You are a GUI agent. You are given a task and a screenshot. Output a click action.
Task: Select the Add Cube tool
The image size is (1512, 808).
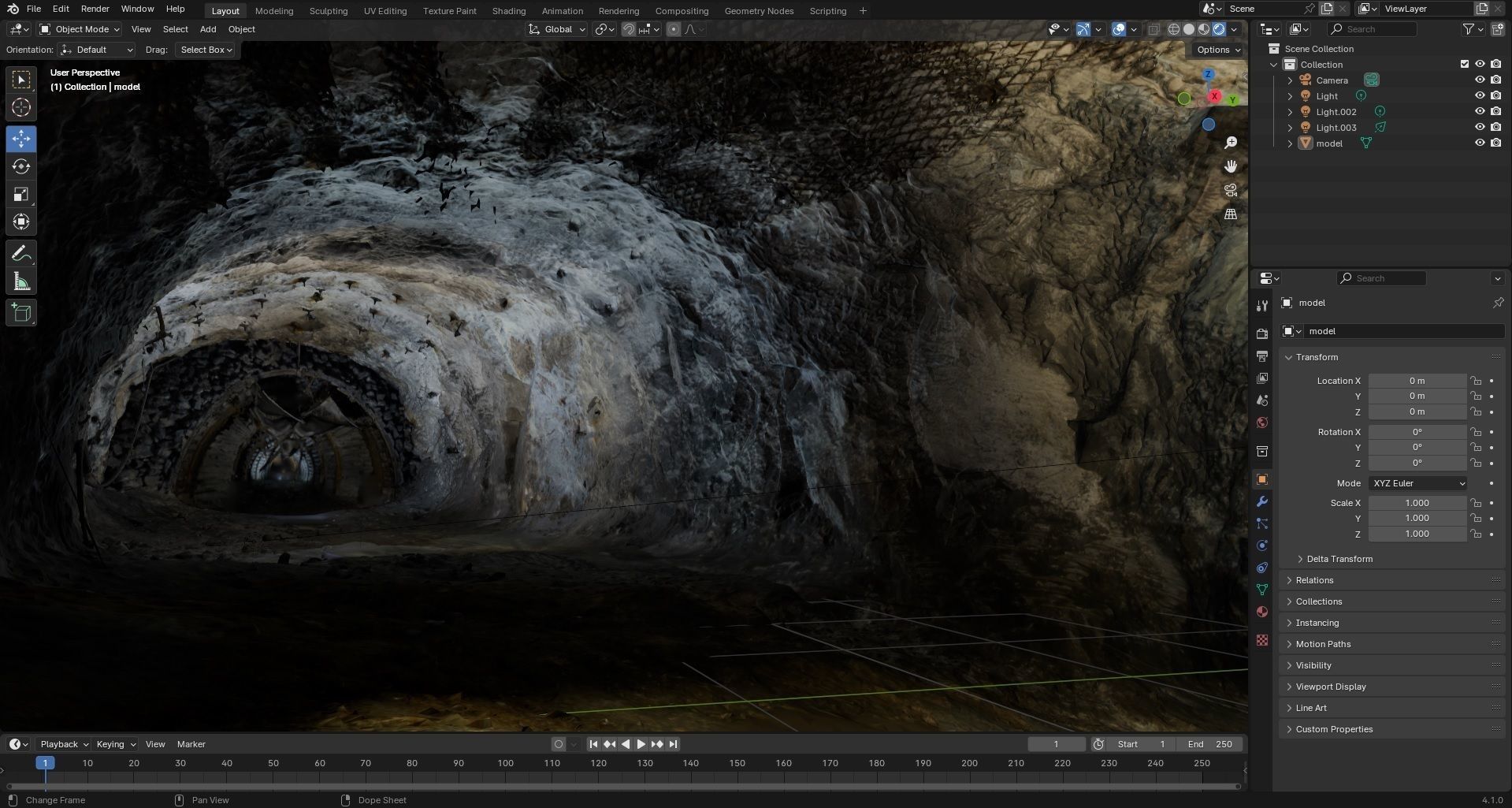click(x=21, y=313)
